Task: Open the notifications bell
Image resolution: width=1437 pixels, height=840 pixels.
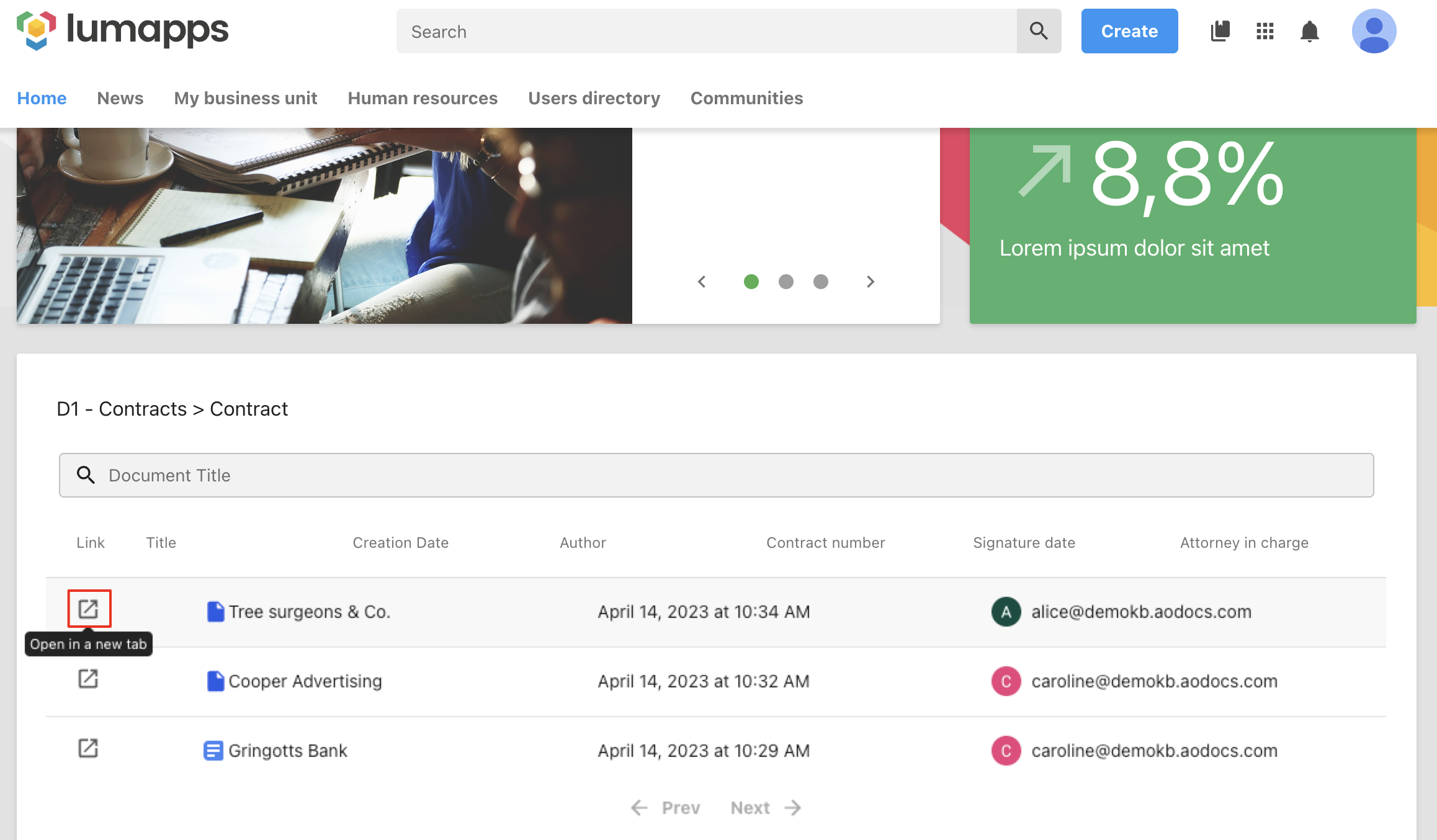Action: (1309, 31)
